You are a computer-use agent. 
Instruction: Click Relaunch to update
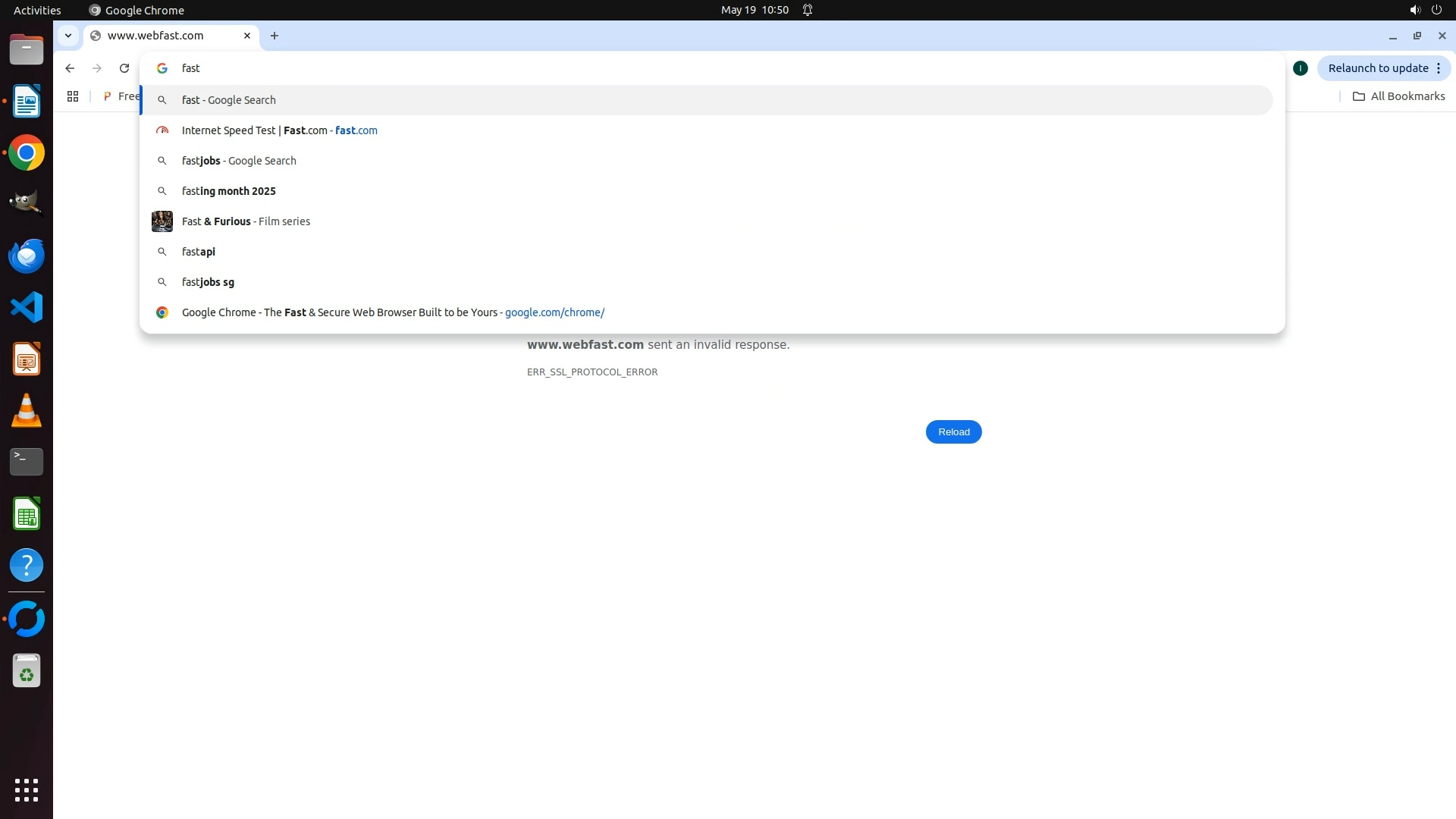(1377, 68)
